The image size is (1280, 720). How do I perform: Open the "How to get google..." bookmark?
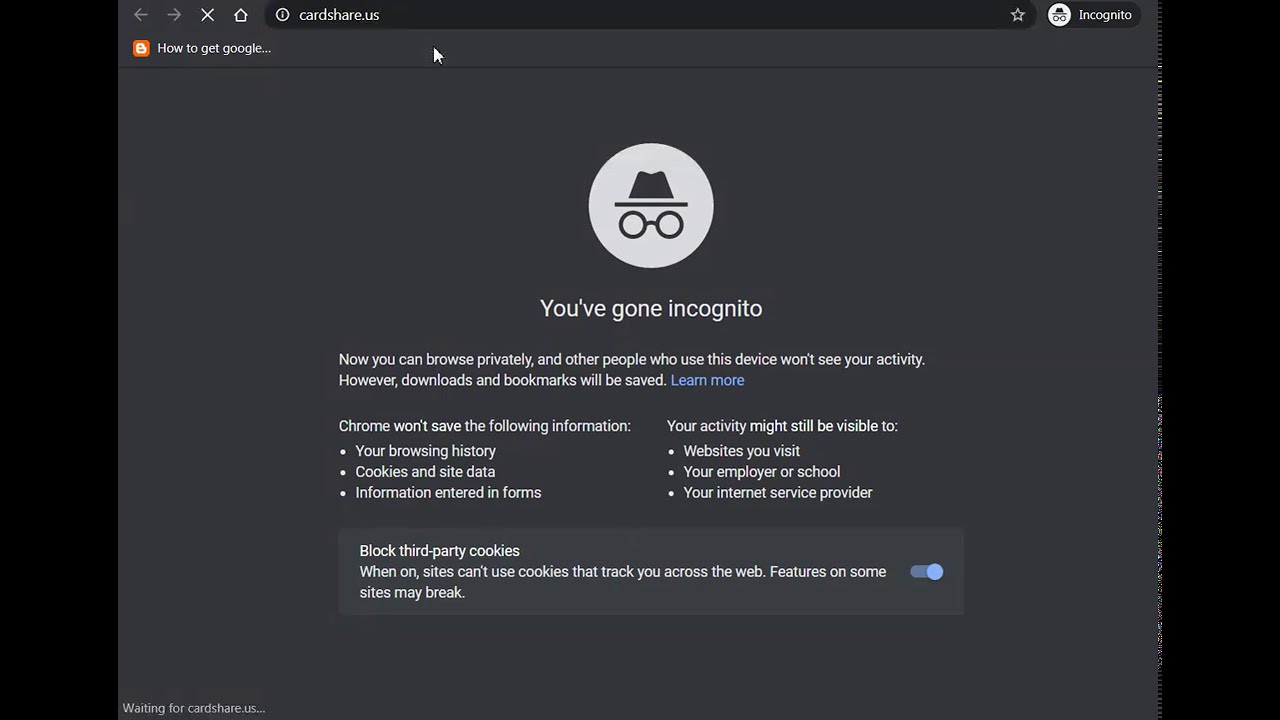coord(202,48)
